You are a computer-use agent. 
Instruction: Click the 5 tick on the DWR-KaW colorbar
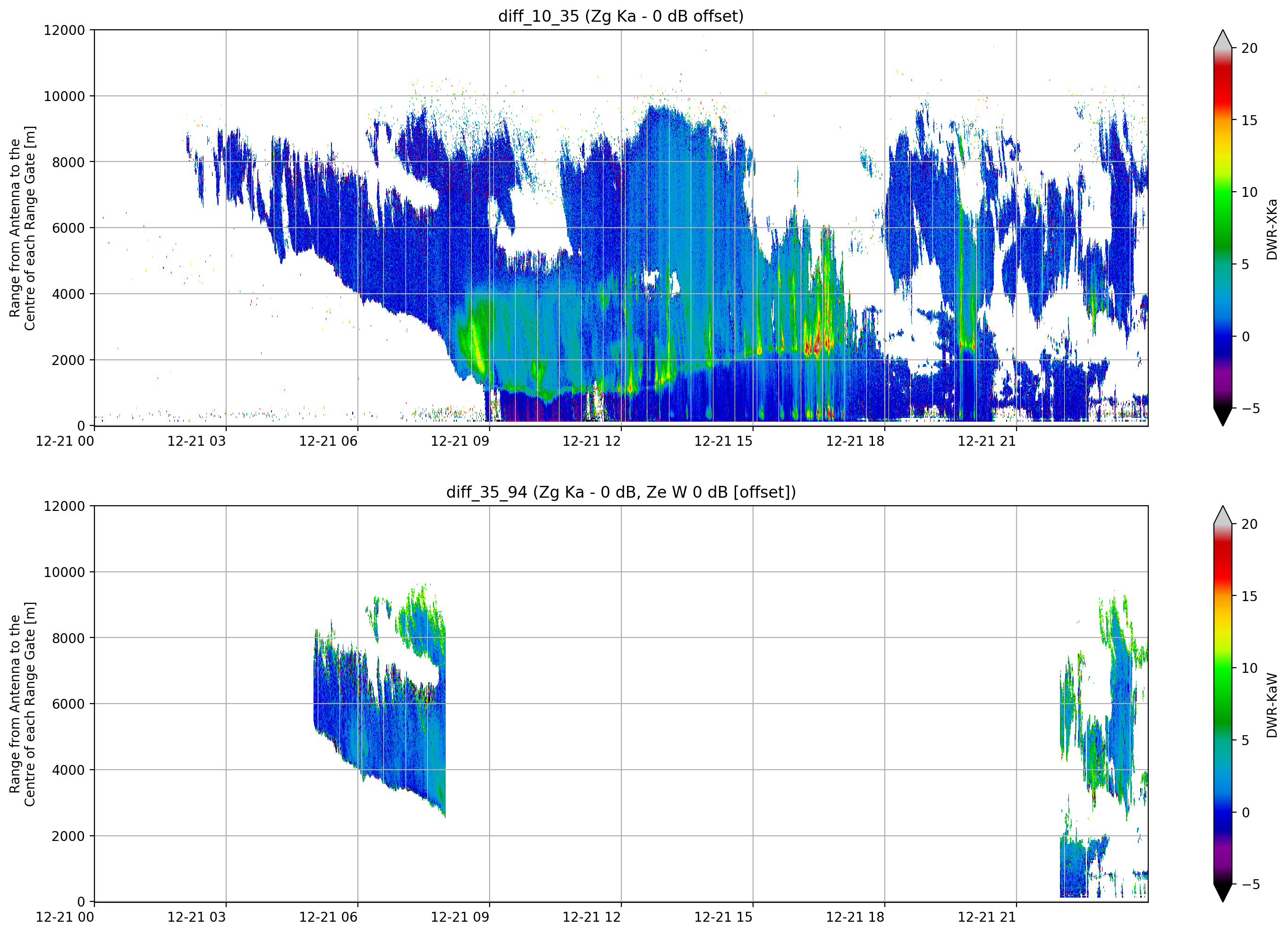point(1246,740)
